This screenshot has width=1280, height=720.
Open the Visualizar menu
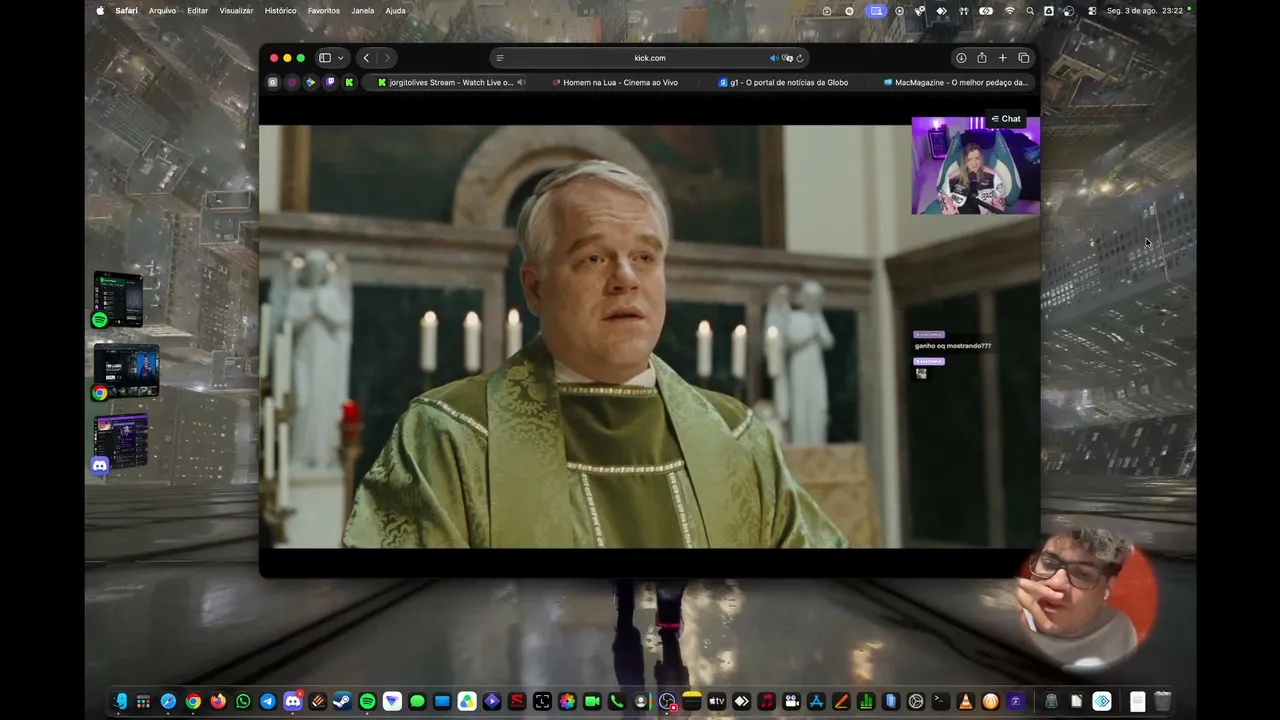click(236, 11)
